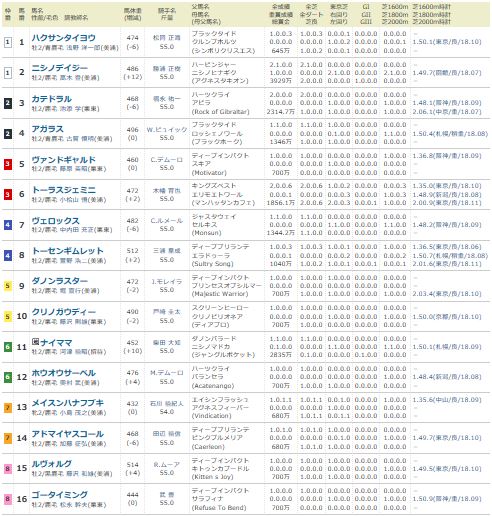Screen dimensions: 492x516
Task: Open horse page for ニシノデイジー
Action: [x=60, y=68]
